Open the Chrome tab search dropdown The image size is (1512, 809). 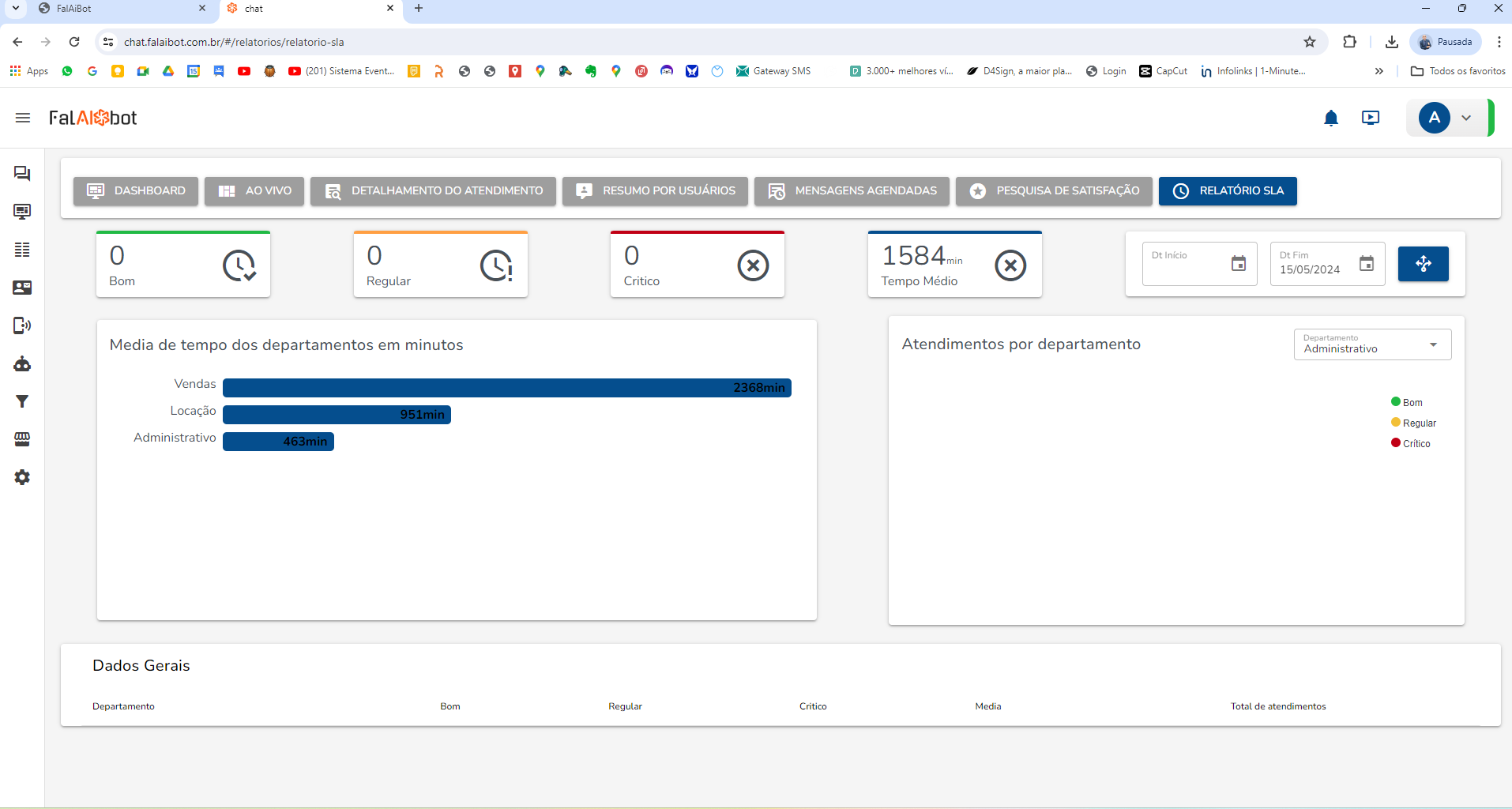pyautogui.click(x=15, y=9)
